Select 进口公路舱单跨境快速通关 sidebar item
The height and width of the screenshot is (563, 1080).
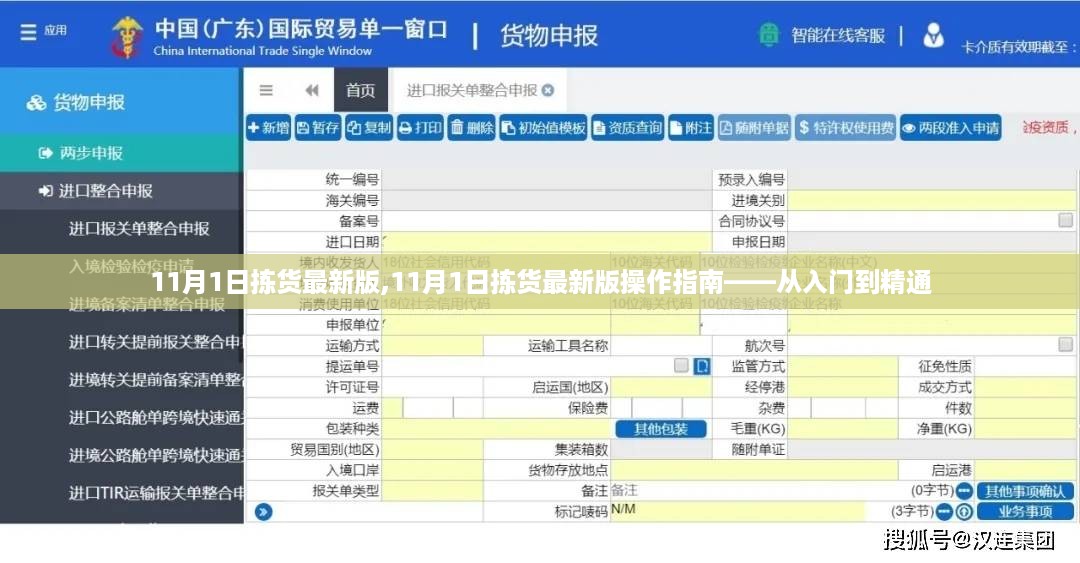(156, 418)
